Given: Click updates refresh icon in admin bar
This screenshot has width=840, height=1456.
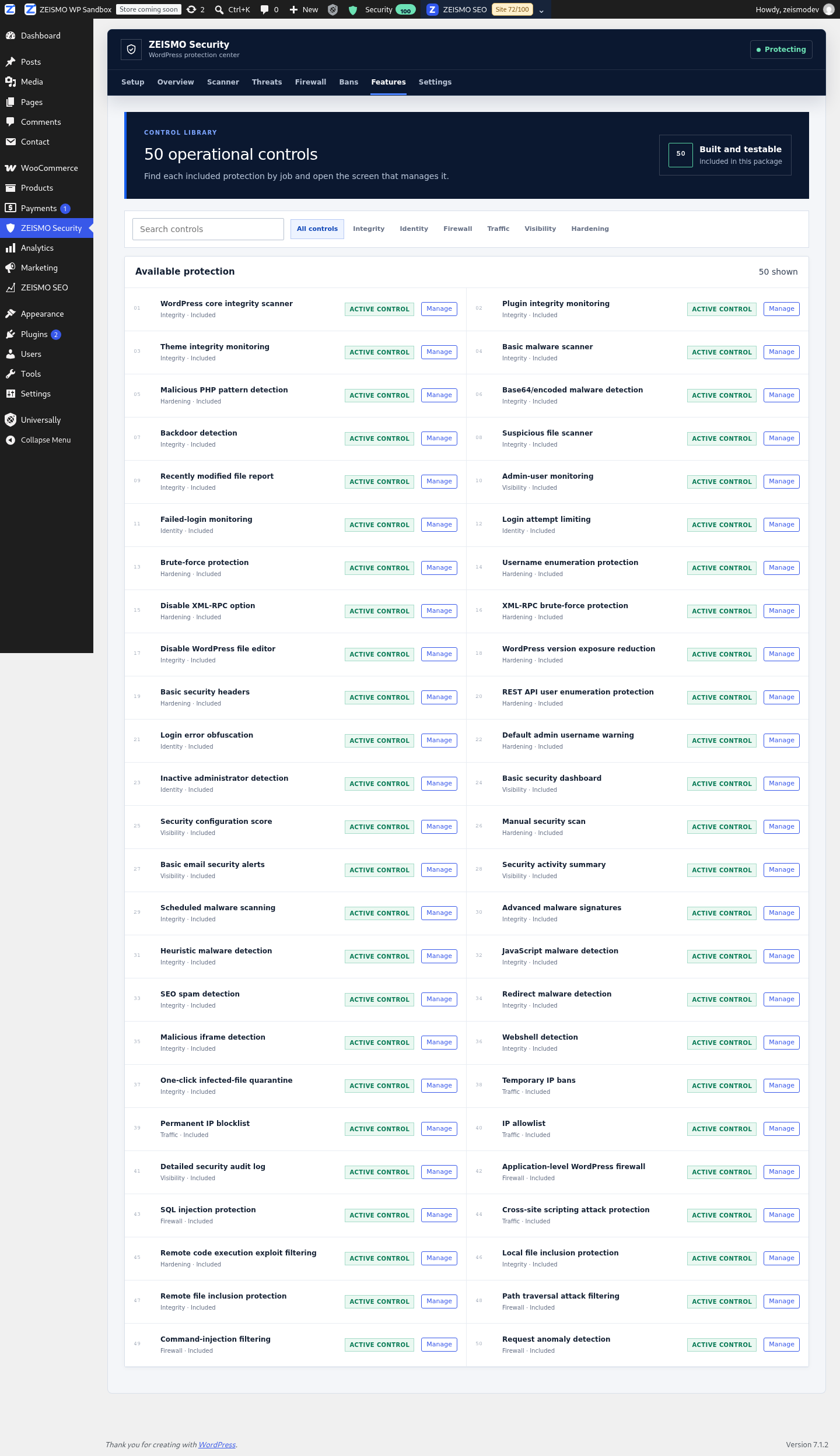Looking at the screenshot, I should (191, 9).
